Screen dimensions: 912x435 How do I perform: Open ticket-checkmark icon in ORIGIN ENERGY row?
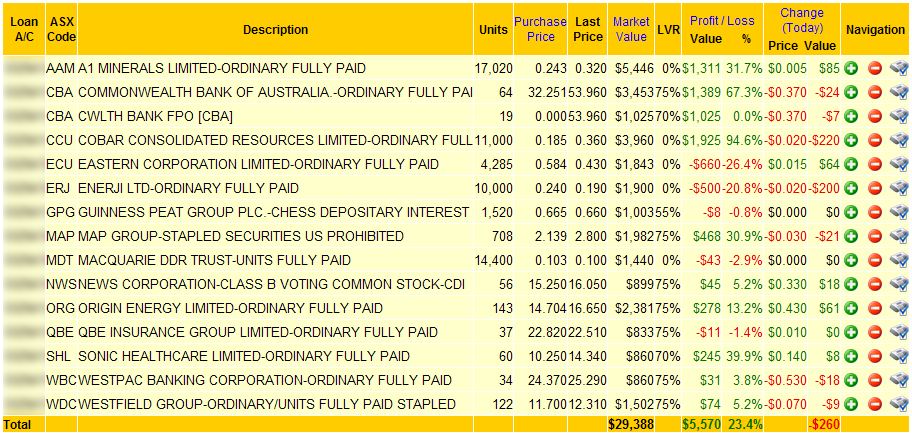pos(899,308)
